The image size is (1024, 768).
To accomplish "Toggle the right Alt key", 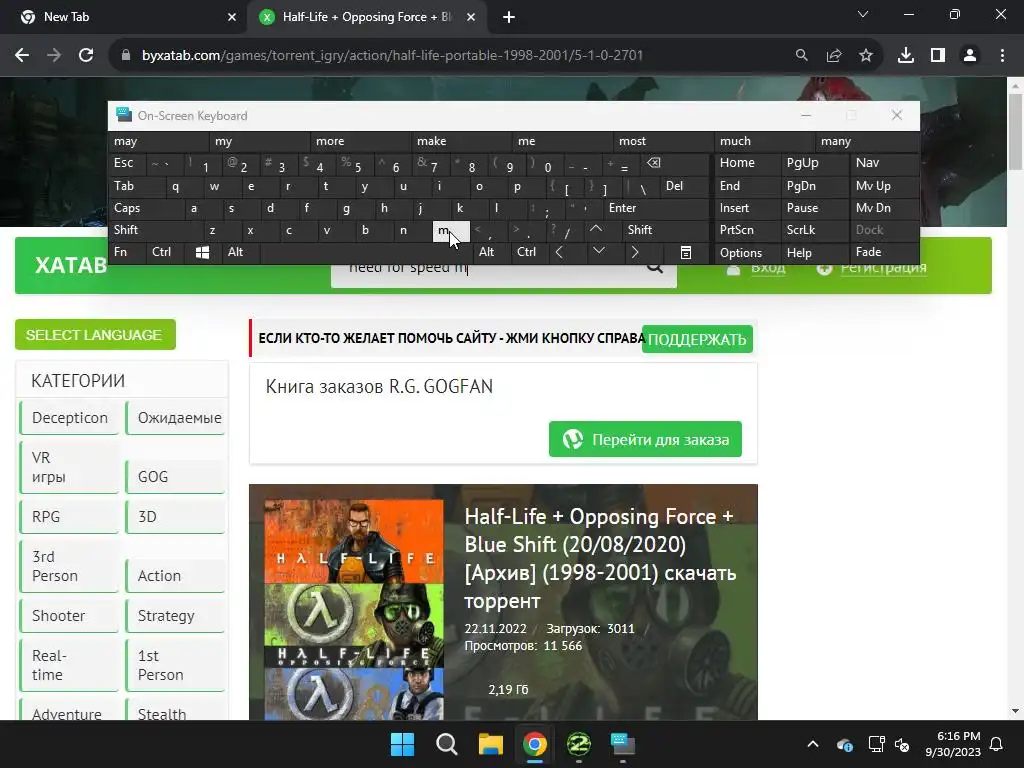I will (490, 252).
